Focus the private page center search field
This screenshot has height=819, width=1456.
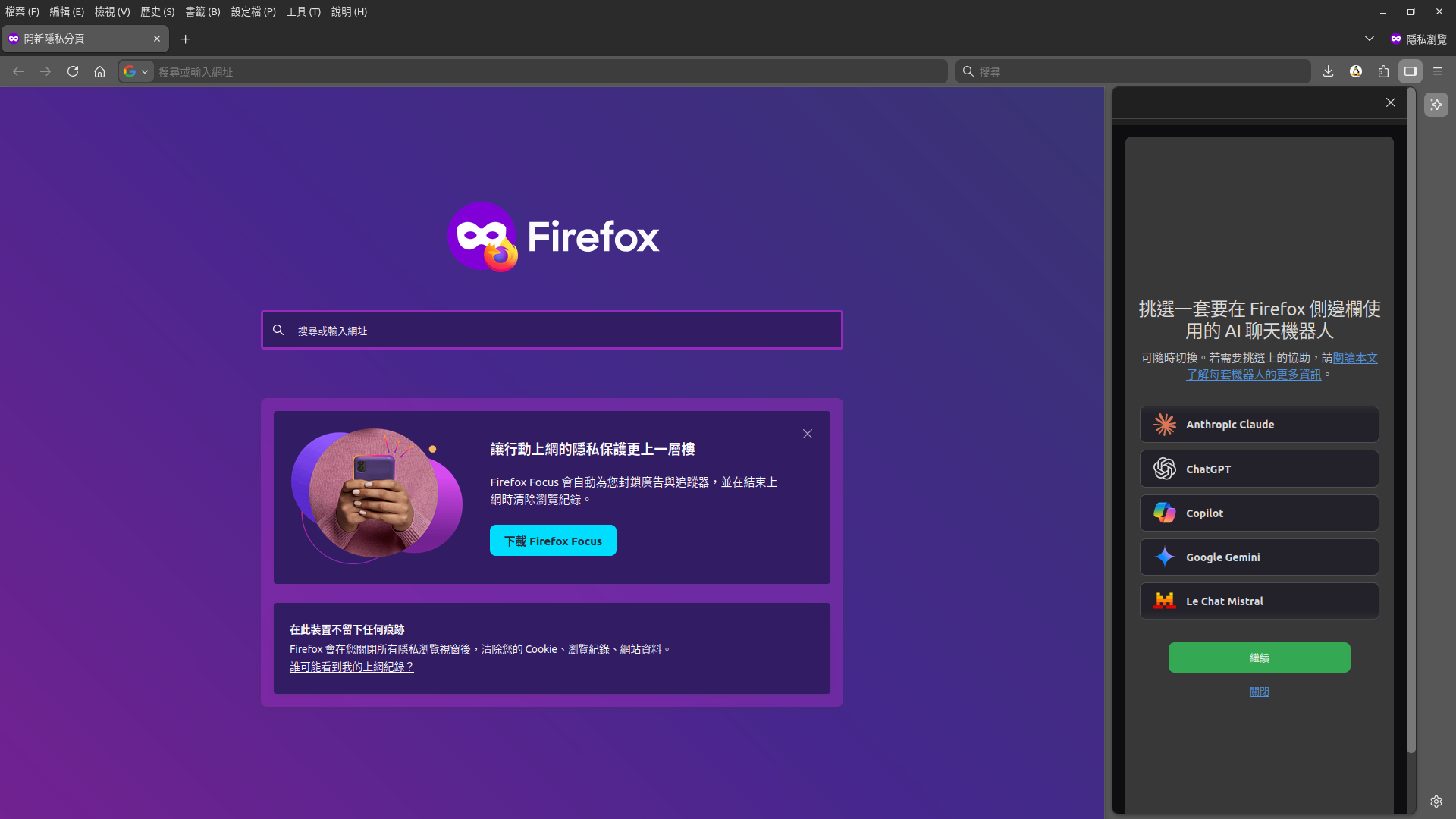pyautogui.click(x=552, y=330)
